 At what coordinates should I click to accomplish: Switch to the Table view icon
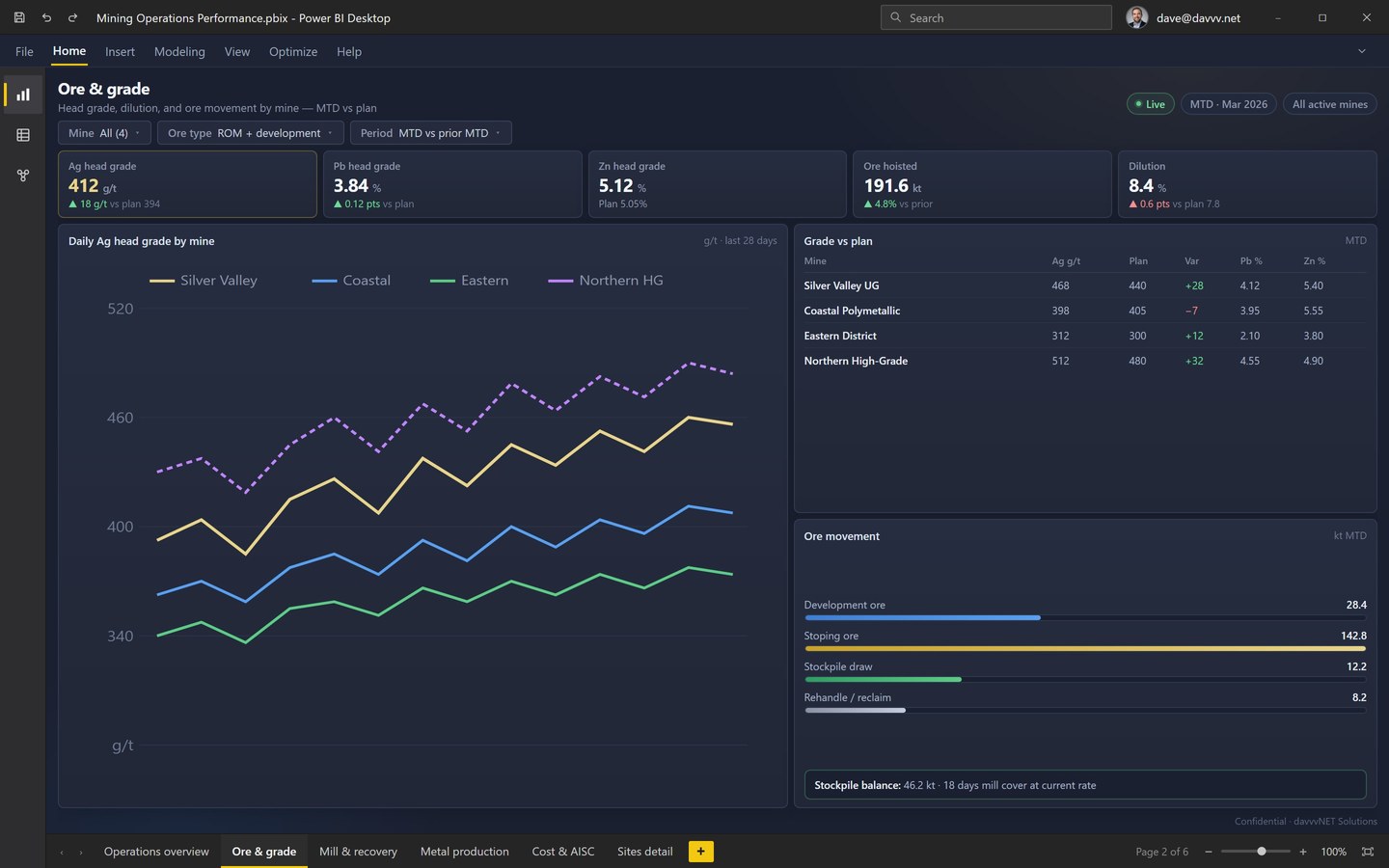point(23,135)
